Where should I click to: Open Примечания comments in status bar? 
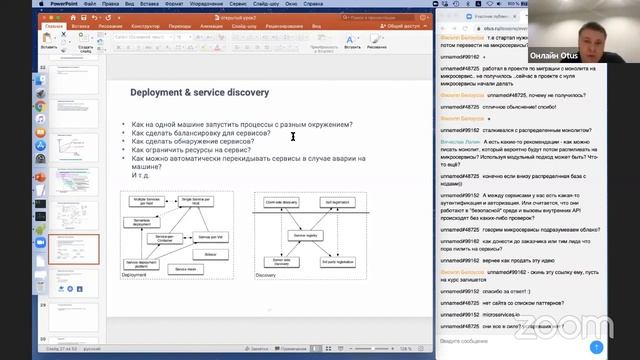point(291,349)
